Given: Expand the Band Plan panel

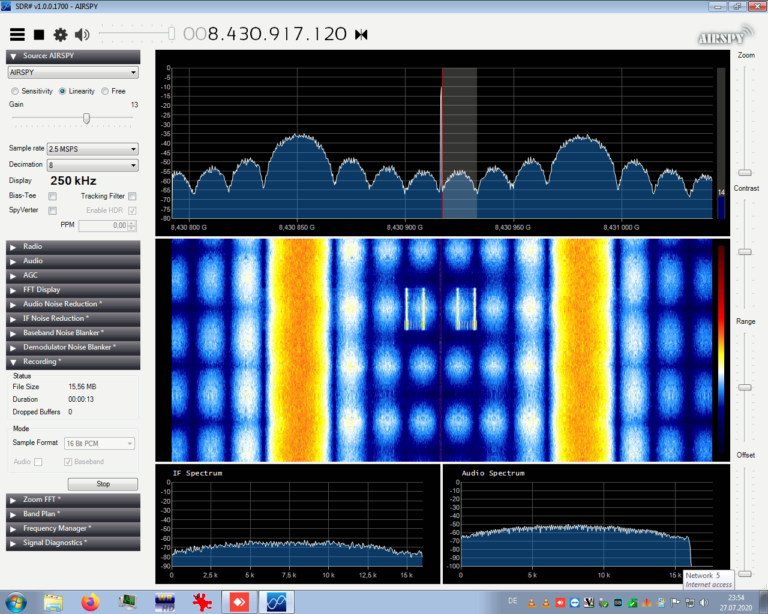Looking at the screenshot, I should tap(73, 514).
